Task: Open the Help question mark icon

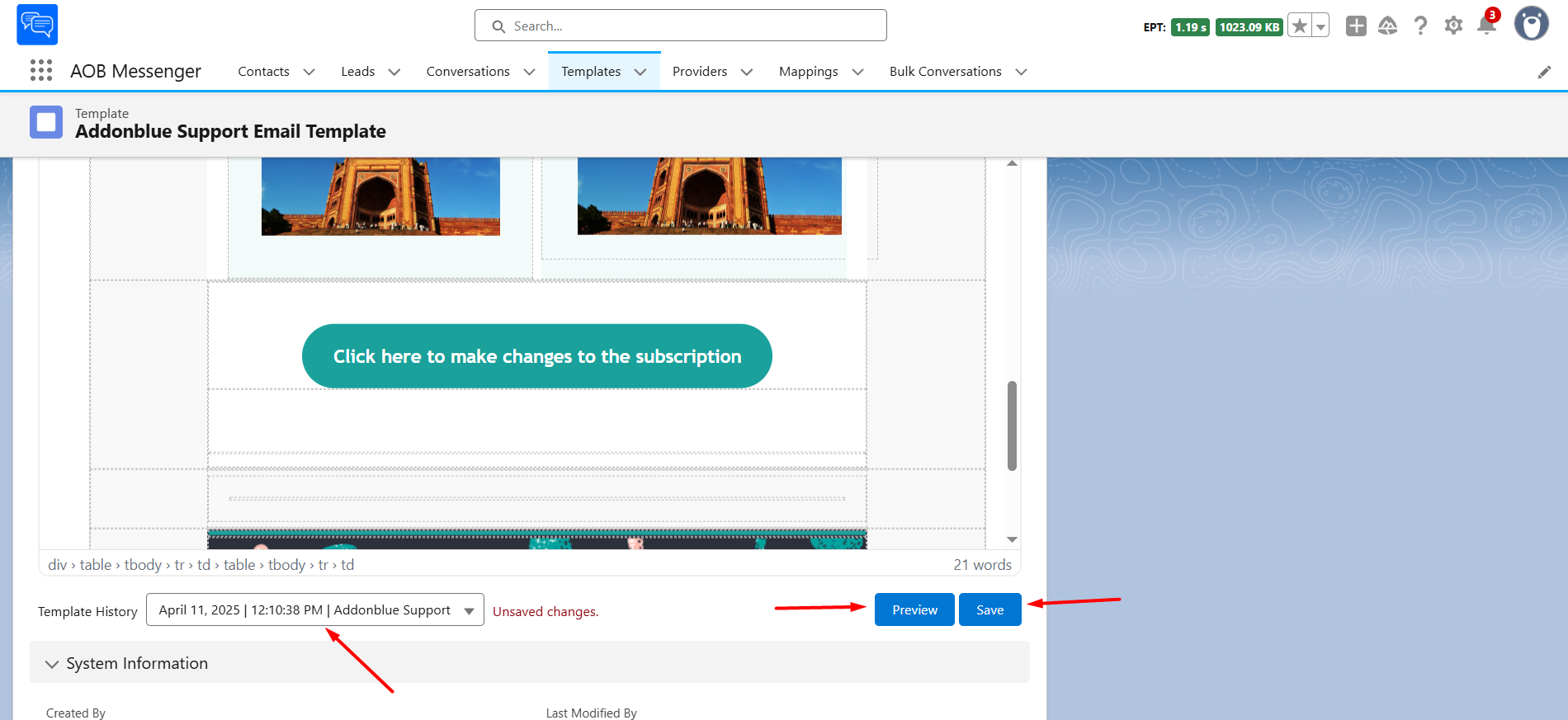Action: pyautogui.click(x=1420, y=26)
